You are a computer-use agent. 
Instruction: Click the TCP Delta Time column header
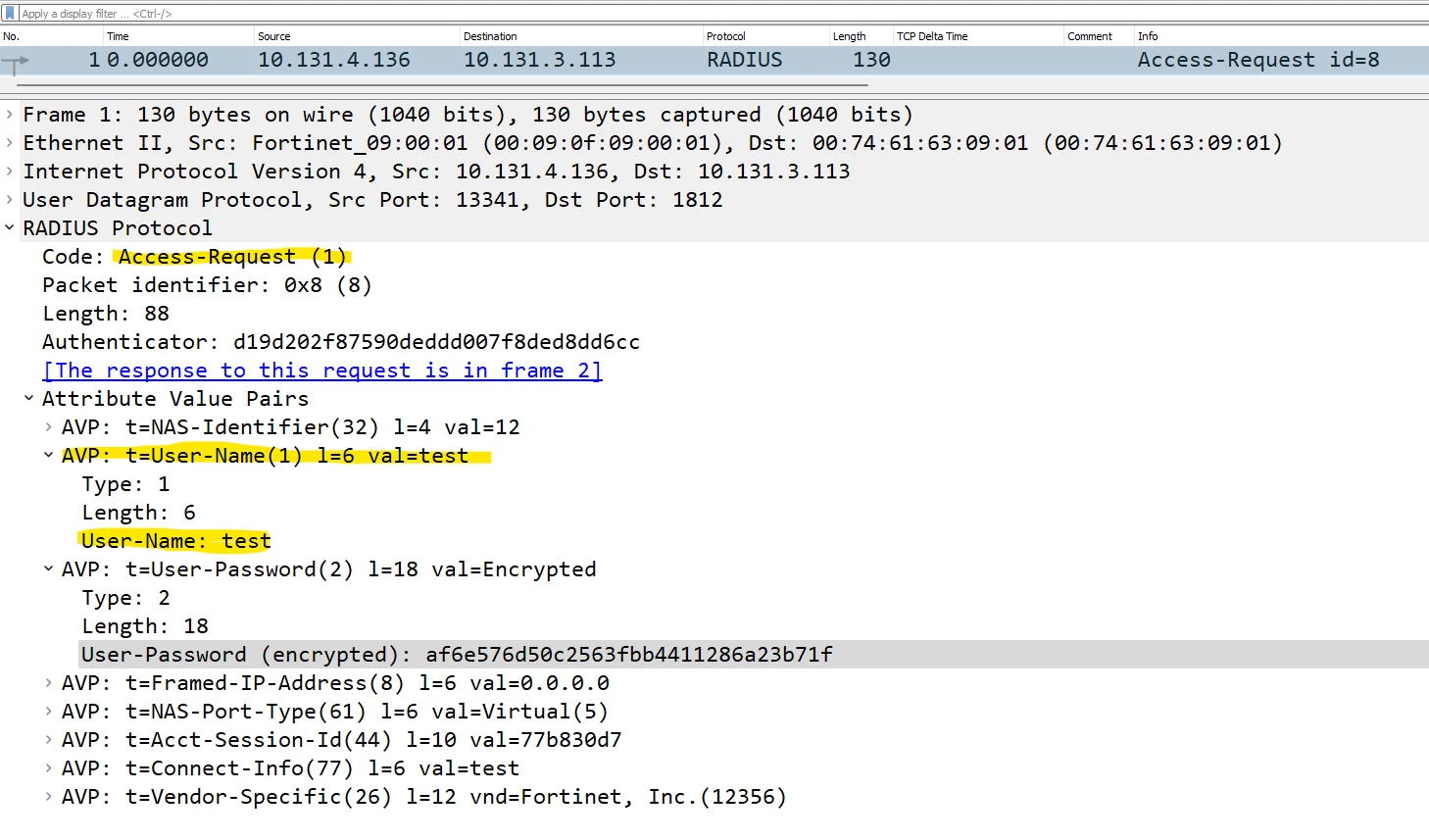[979, 36]
